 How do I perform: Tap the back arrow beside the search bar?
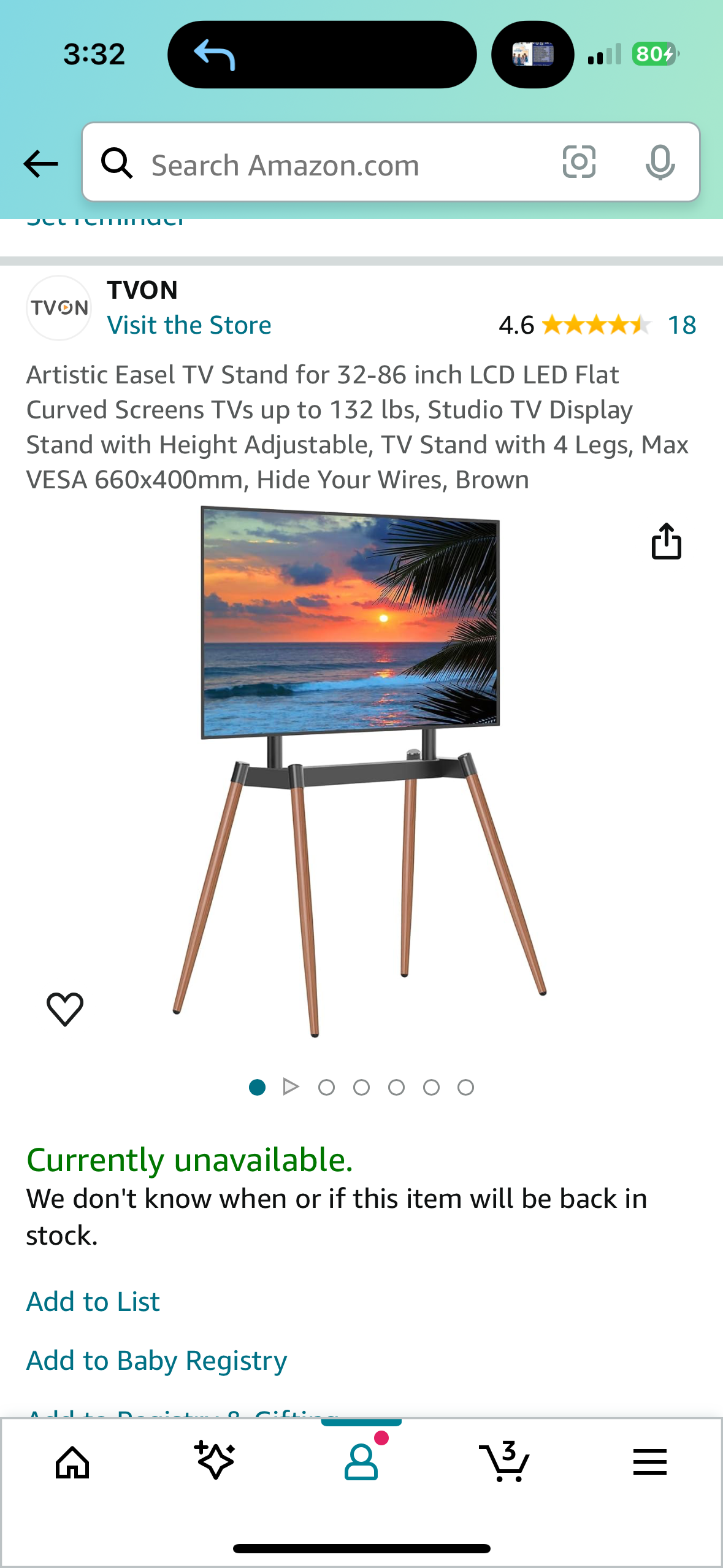(40, 164)
